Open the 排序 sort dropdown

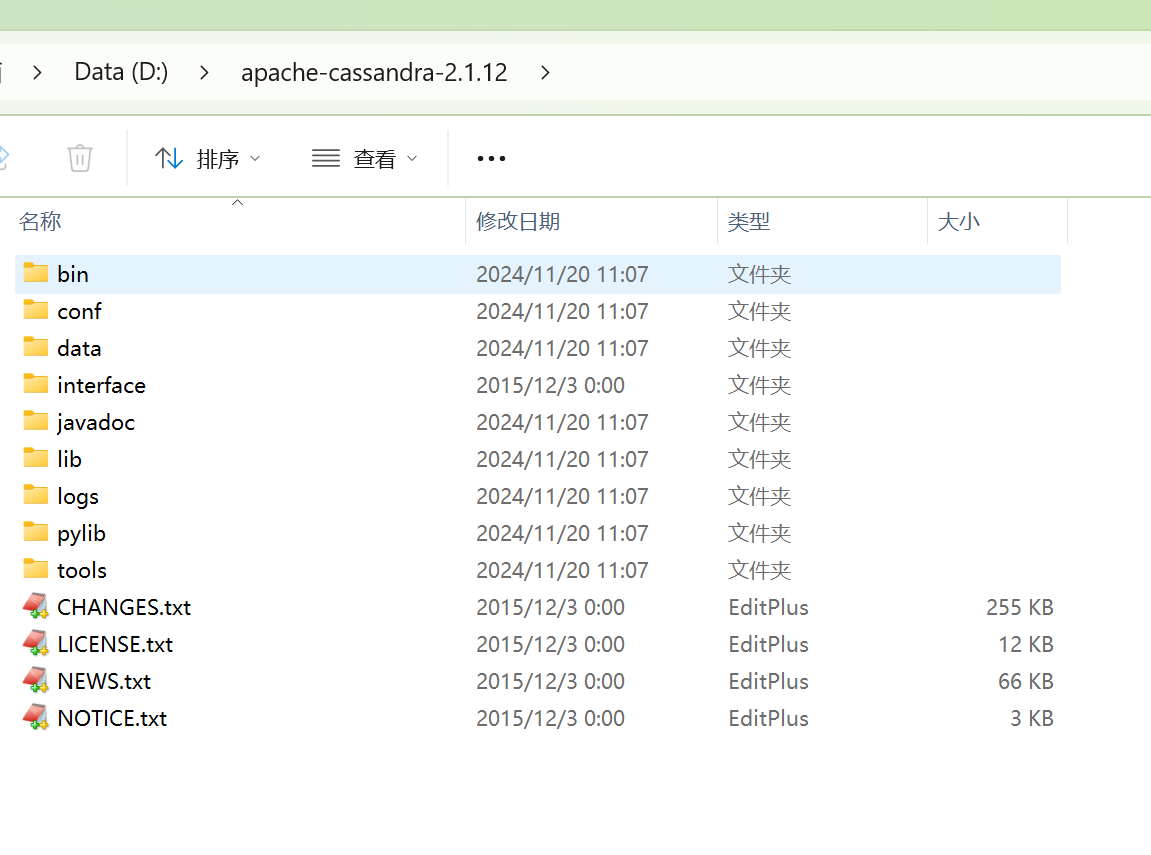(208, 159)
